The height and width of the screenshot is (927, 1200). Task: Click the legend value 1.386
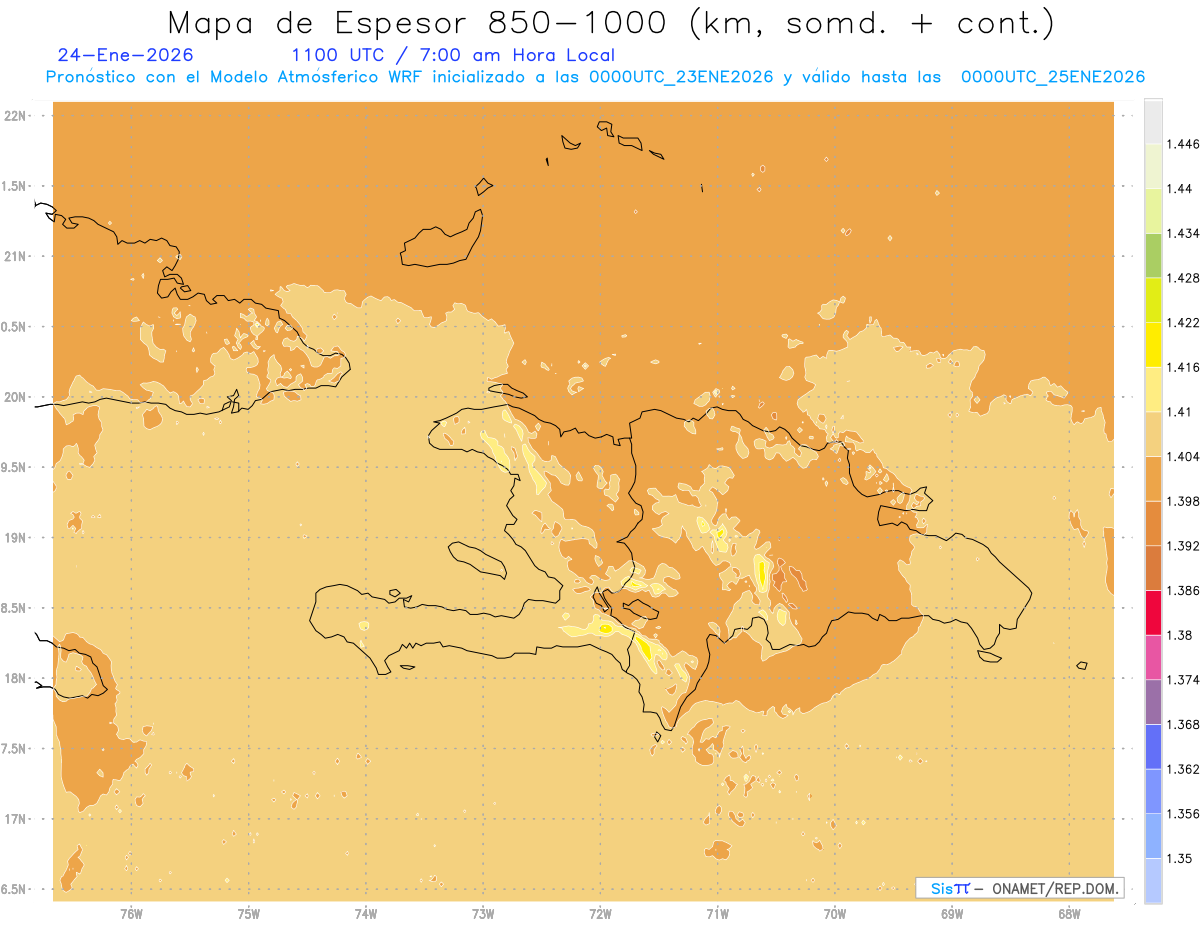tap(1182, 590)
